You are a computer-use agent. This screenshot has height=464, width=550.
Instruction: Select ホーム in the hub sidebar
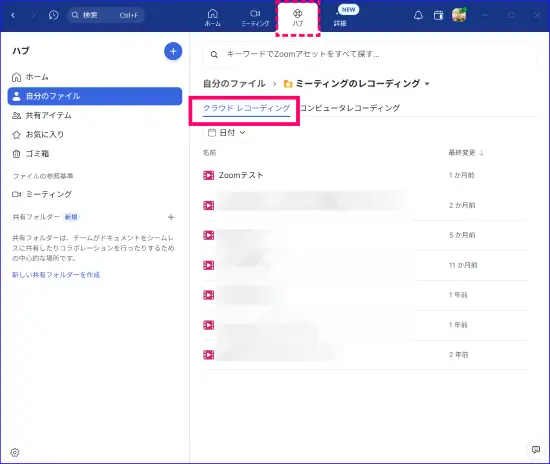point(95,77)
